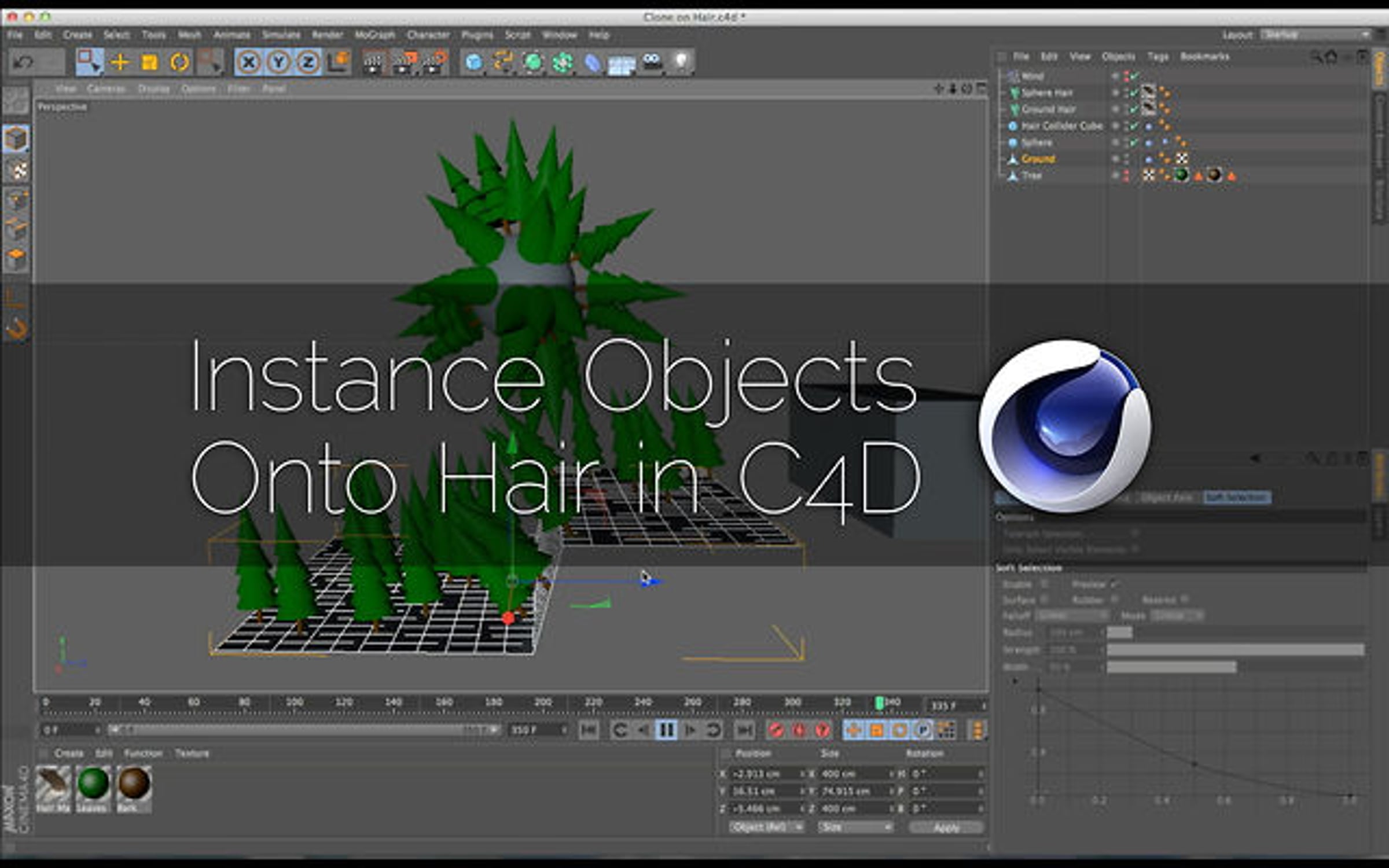Pause timeline playback

pos(667,730)
